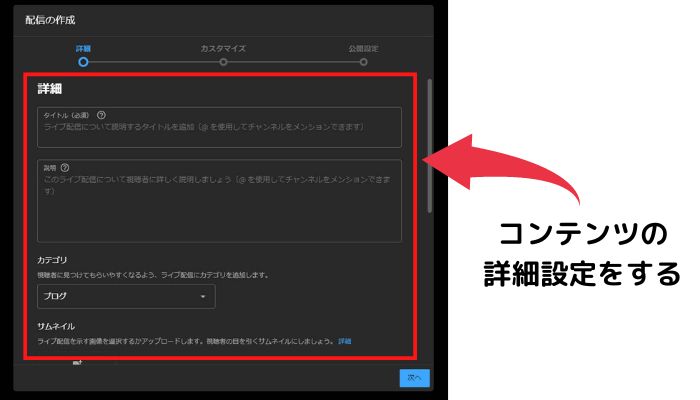
Task: Go to the 公開設定 step
Action: 363,49
